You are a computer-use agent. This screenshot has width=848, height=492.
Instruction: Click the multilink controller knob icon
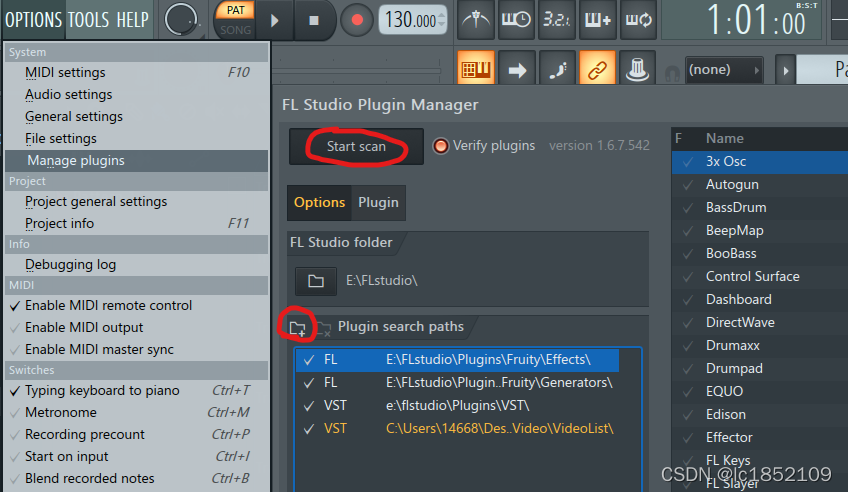coord(638,69)
